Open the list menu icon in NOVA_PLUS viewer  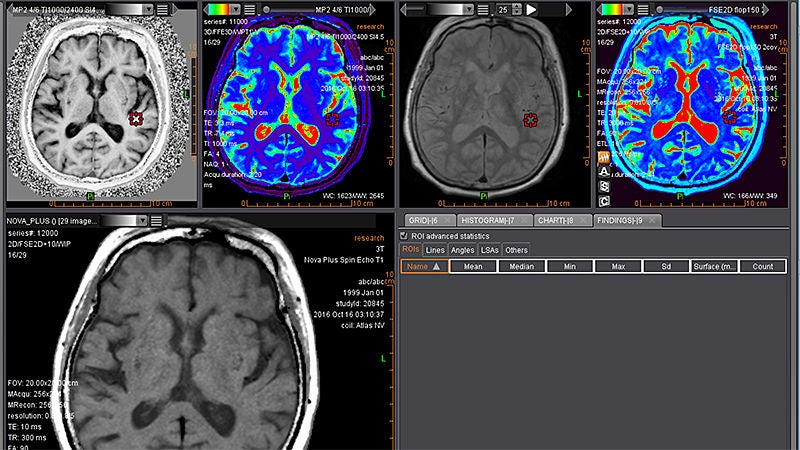[x=156, y=220]
